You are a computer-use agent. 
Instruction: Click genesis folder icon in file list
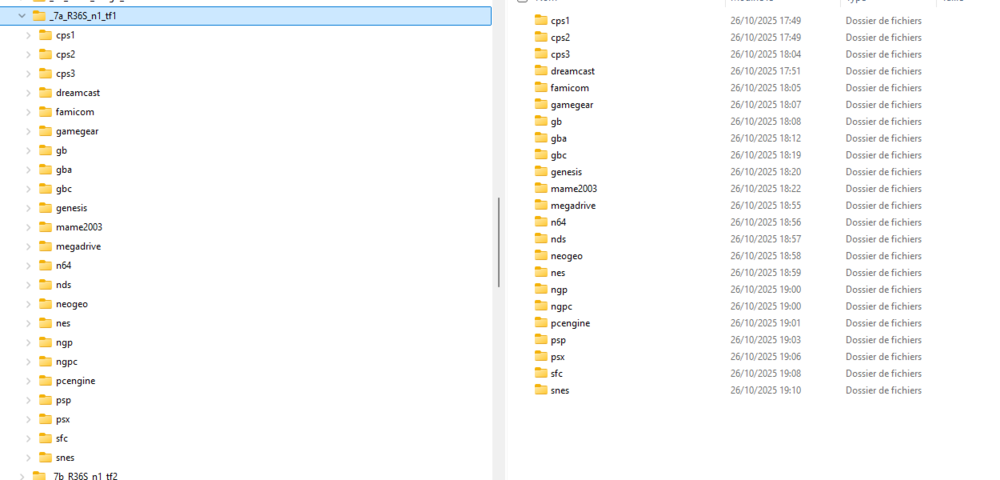(x=541, y=171)
